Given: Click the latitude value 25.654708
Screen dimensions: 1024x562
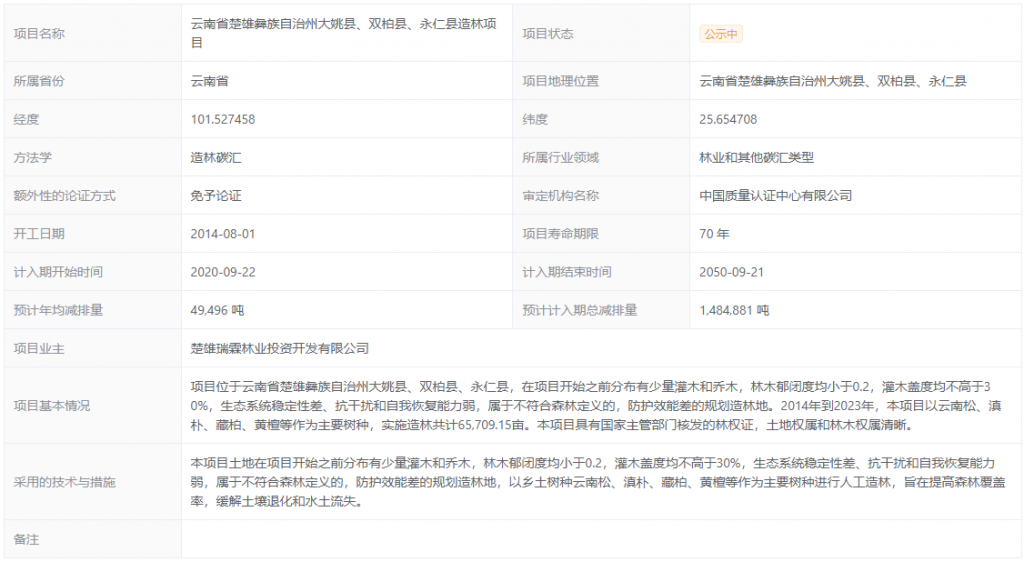Looking at the screenshot, I should tap(728, 119).
